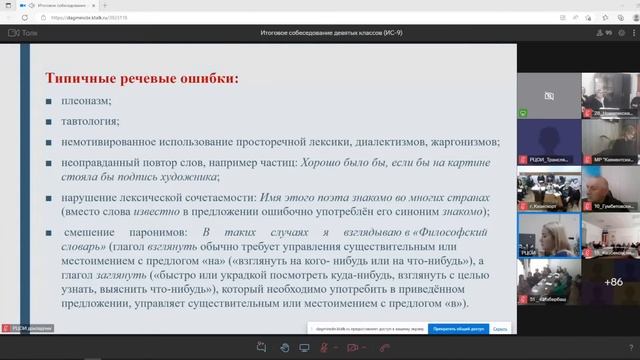
Task: Open microphone options arrow beside mic icon
Action: coord(336,348)
